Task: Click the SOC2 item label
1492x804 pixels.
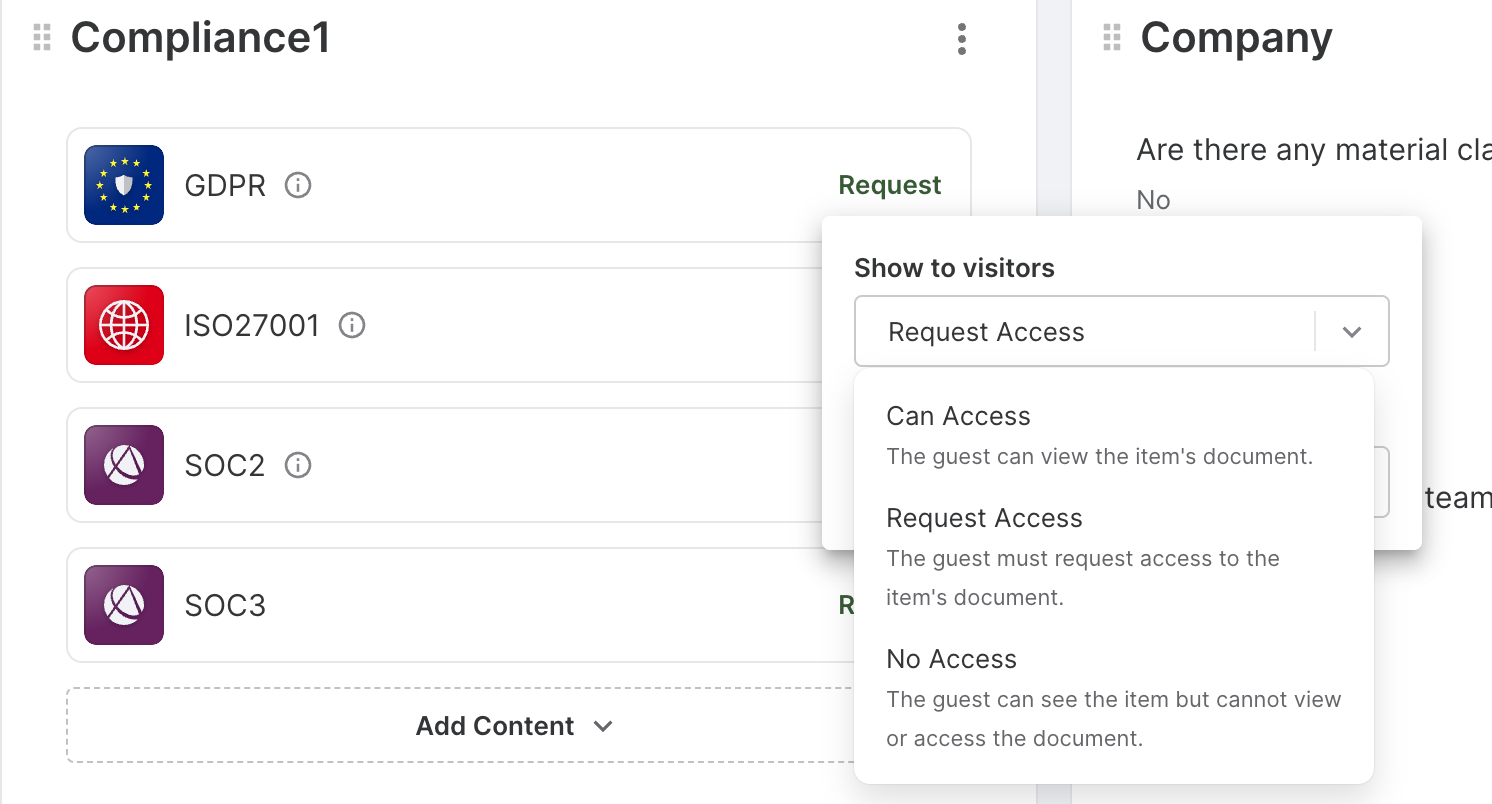Action: (225, 465)
